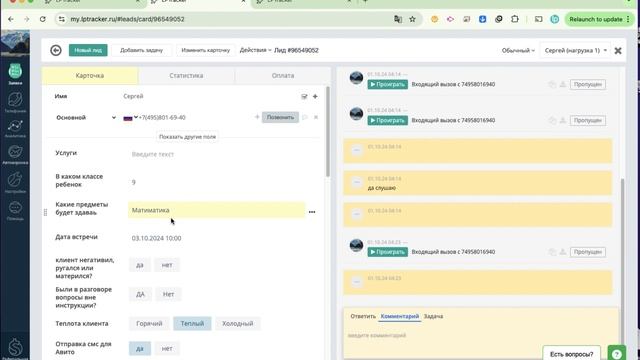Click the Добавить задачу button
Screen dimensions: 640x360
click(141, 50)
